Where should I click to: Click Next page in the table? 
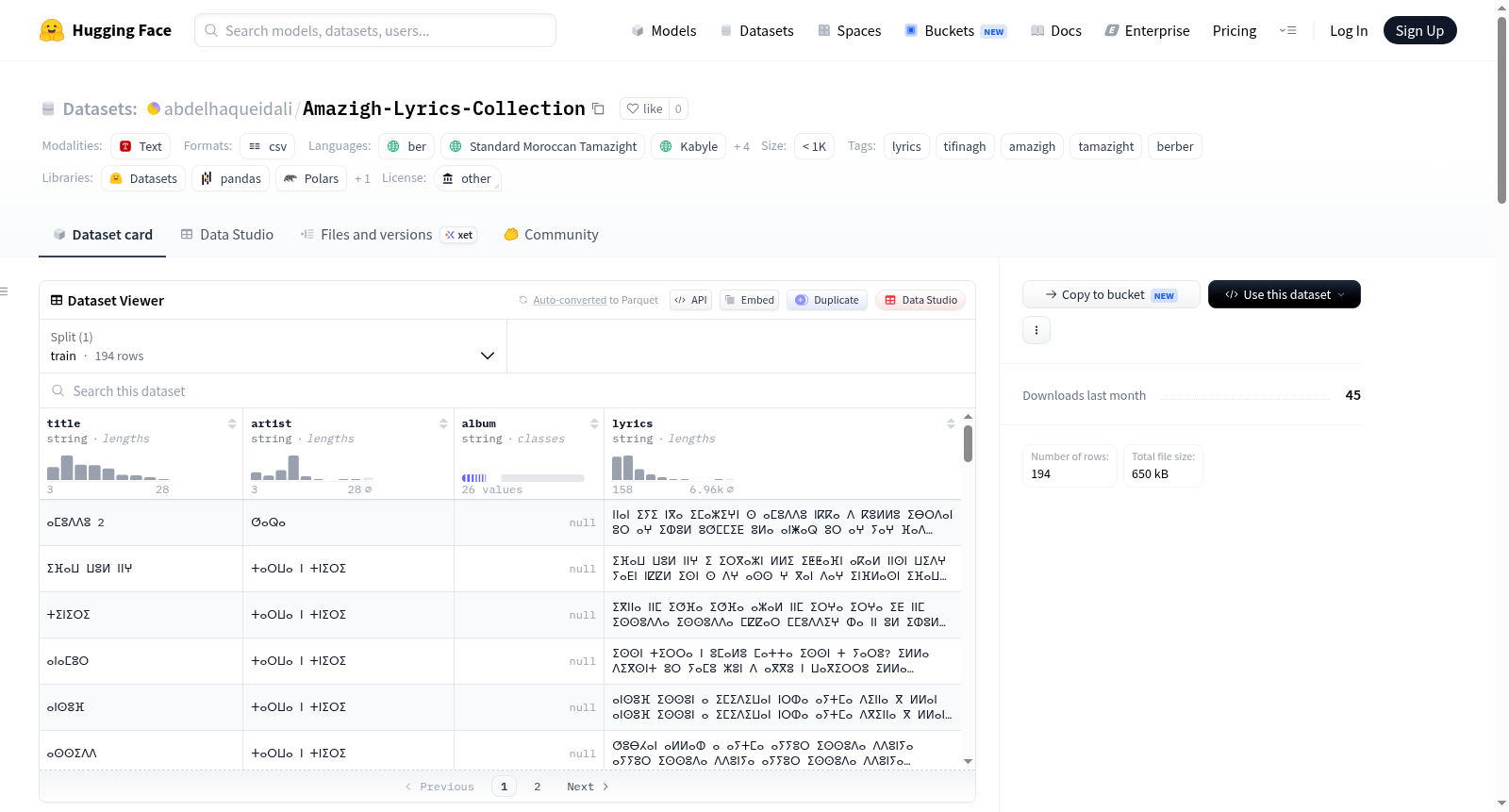tap(588, 787)
